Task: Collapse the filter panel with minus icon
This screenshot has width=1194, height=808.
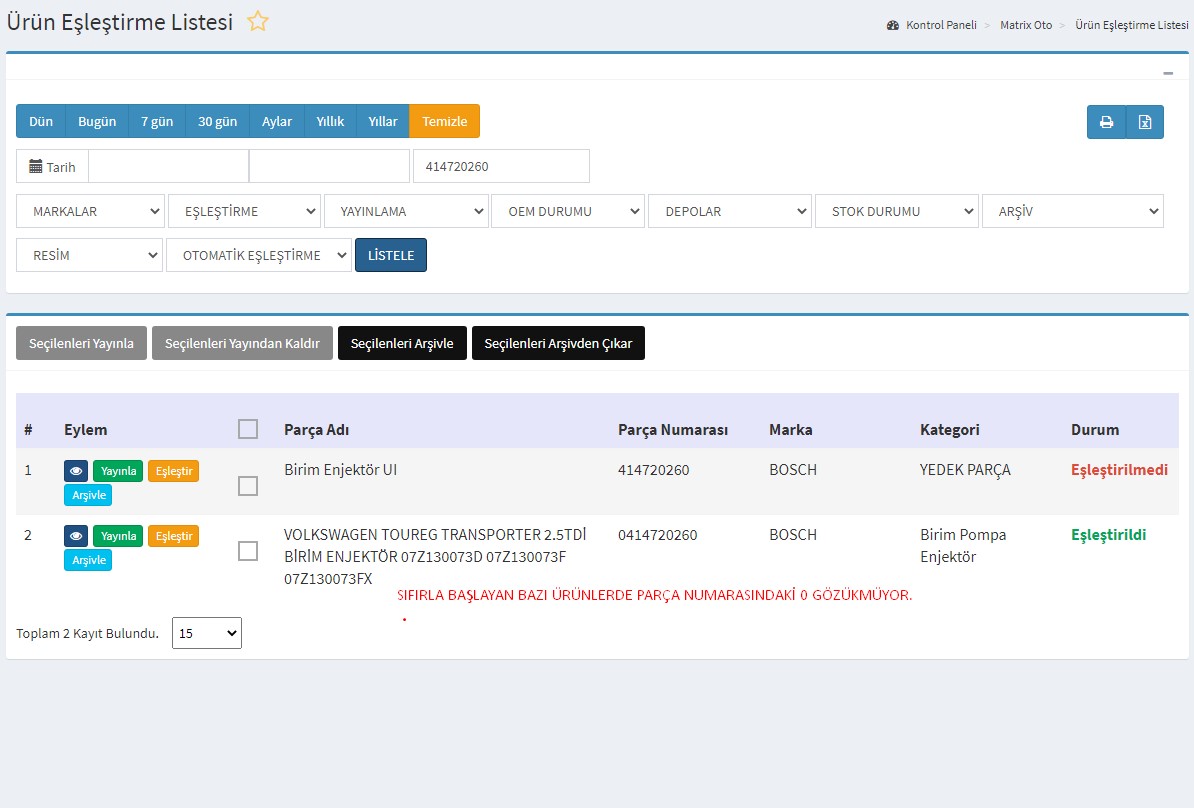Action: pos(1168,73)
